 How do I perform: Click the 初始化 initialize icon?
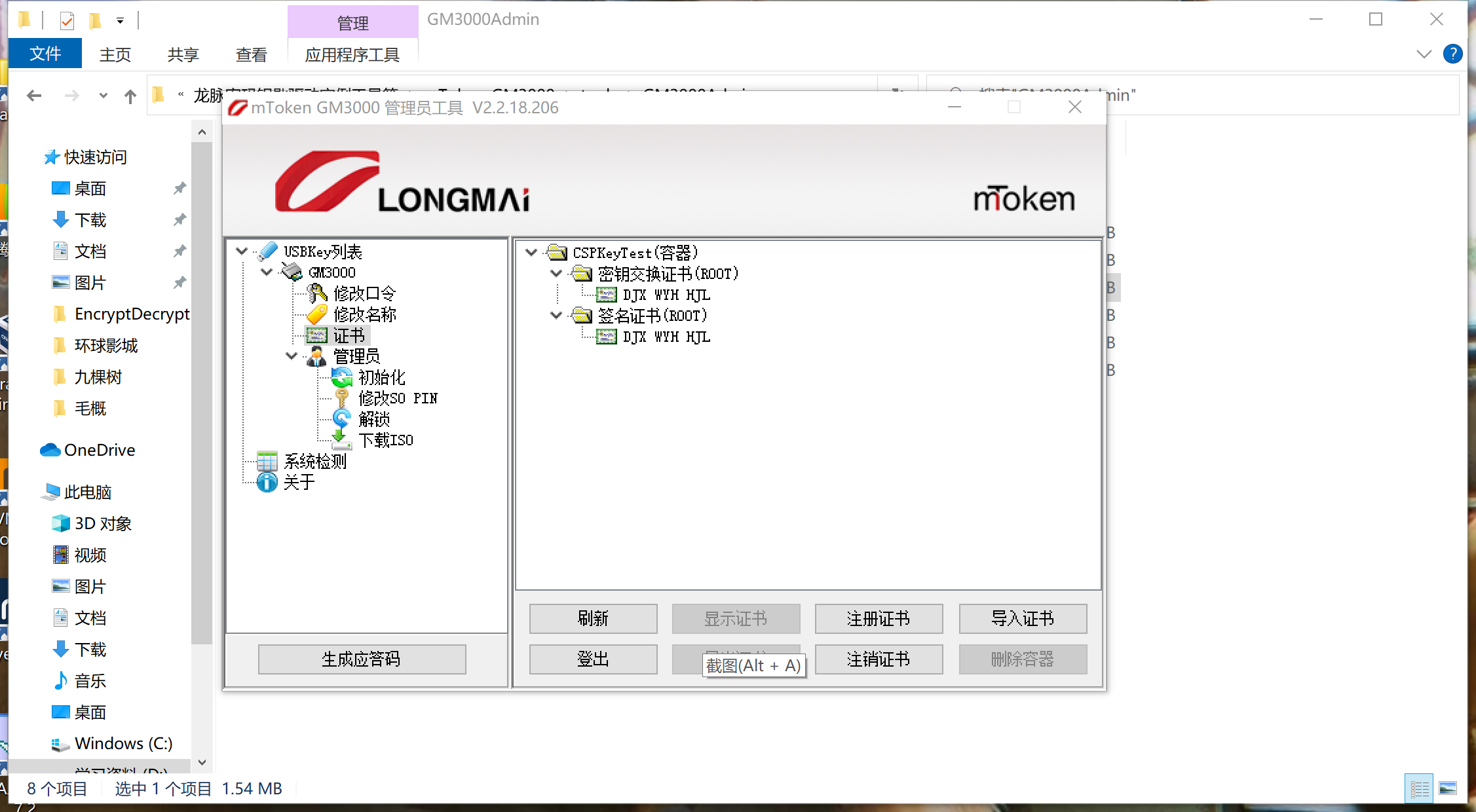coord(341,377)
